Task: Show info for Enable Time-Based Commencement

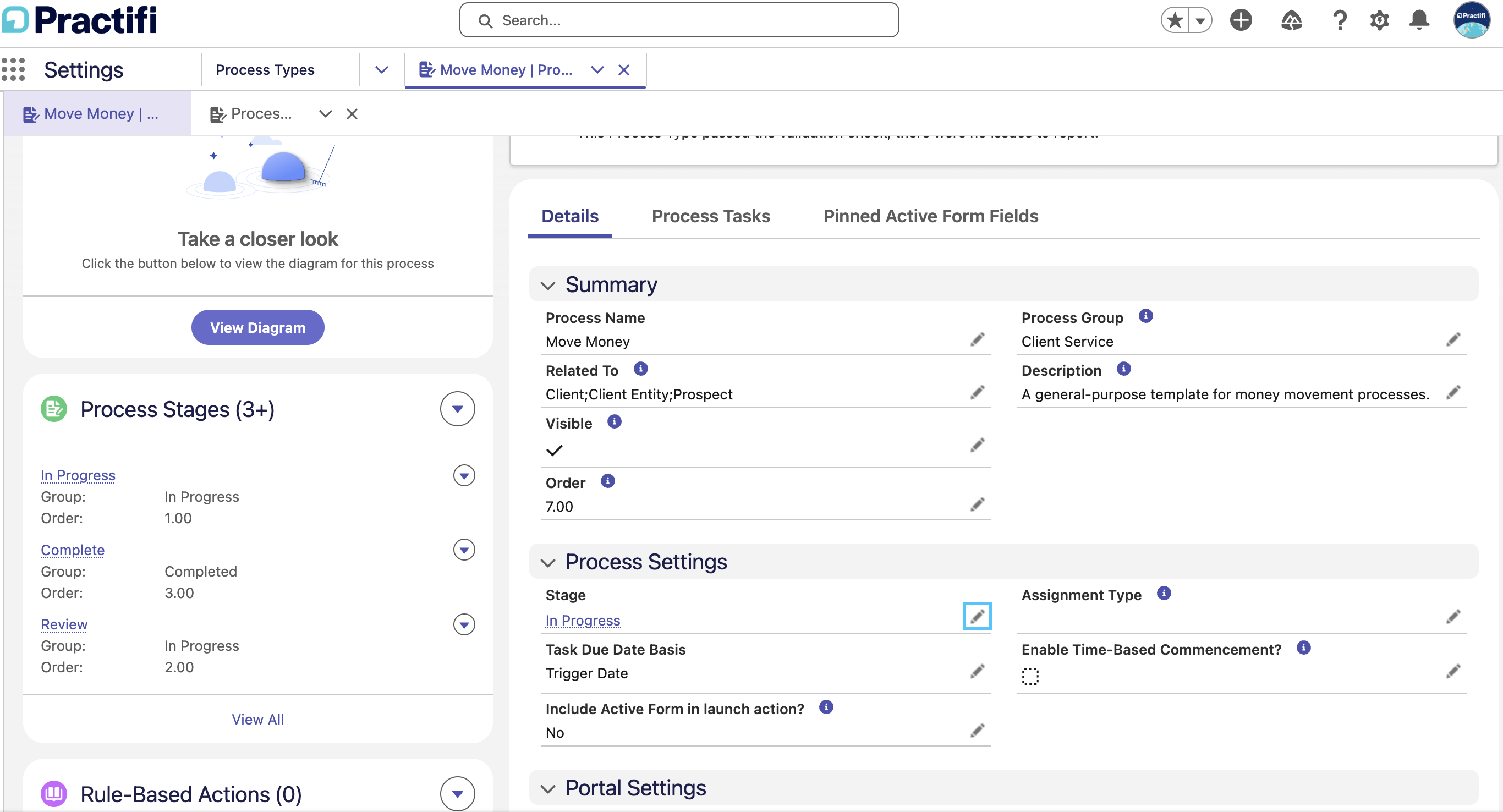Action: 1303,648
